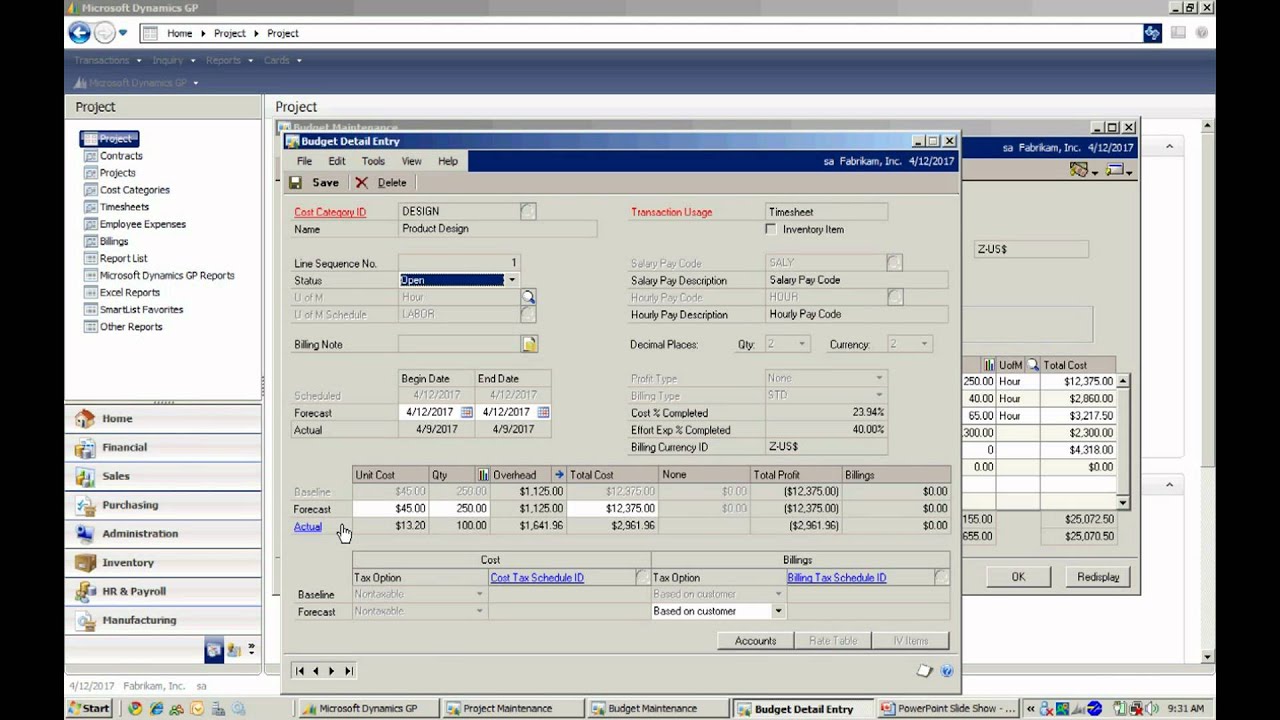1280x720 pixels.
Task: Click the red X Delete icon
Action: click(x=361, y=183)
